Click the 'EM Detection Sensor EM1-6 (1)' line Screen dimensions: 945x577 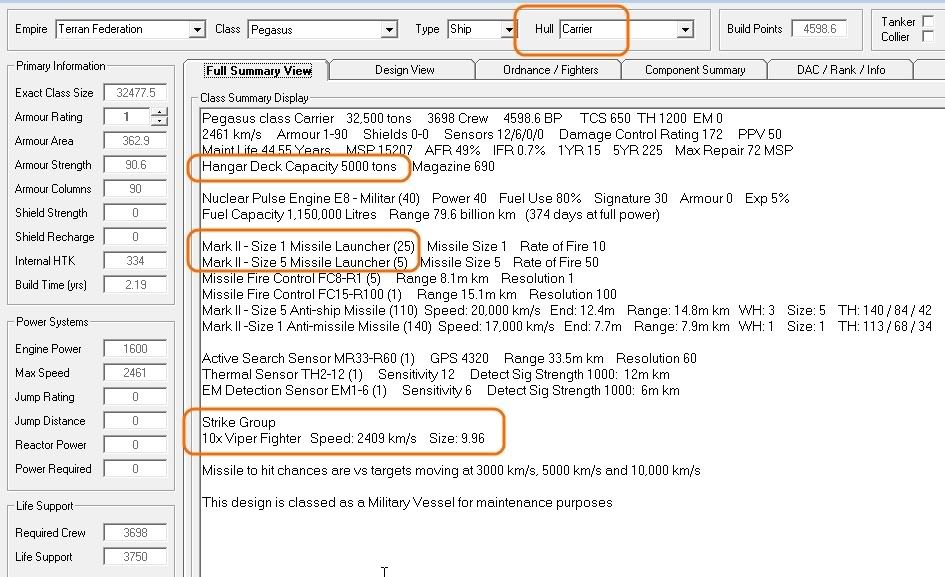coord(441,390)
